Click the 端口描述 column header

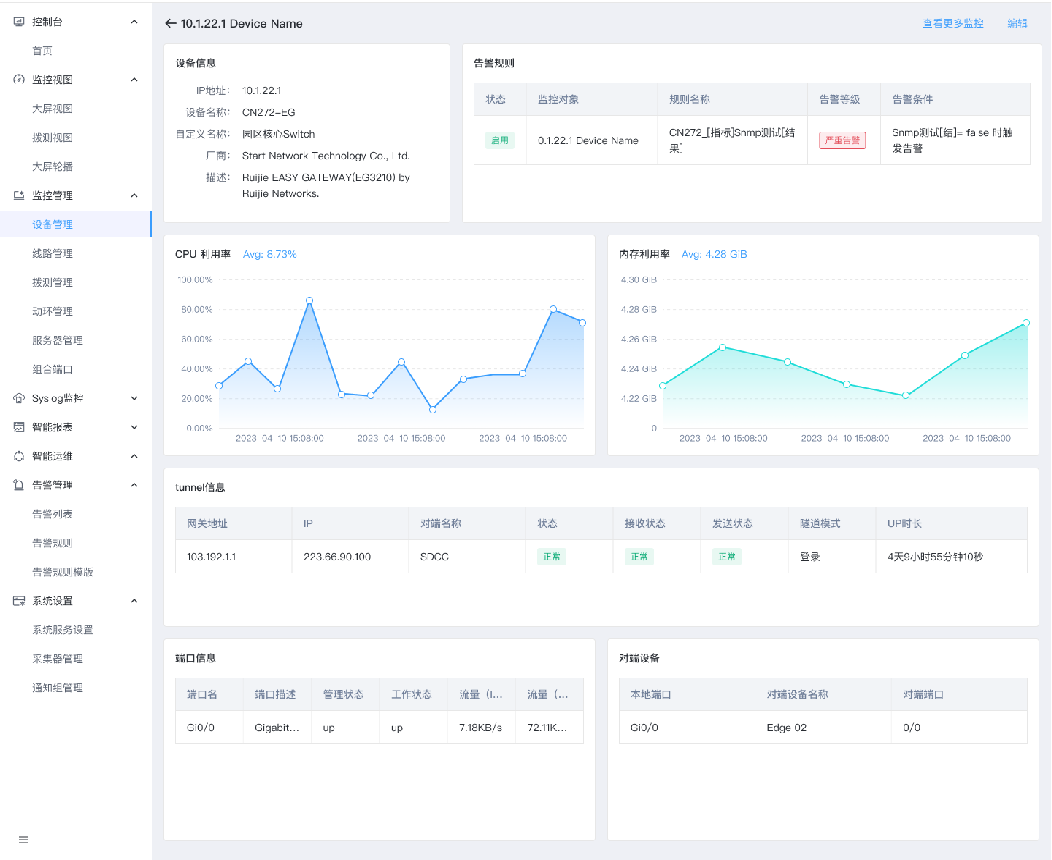[x=275, y=694]
